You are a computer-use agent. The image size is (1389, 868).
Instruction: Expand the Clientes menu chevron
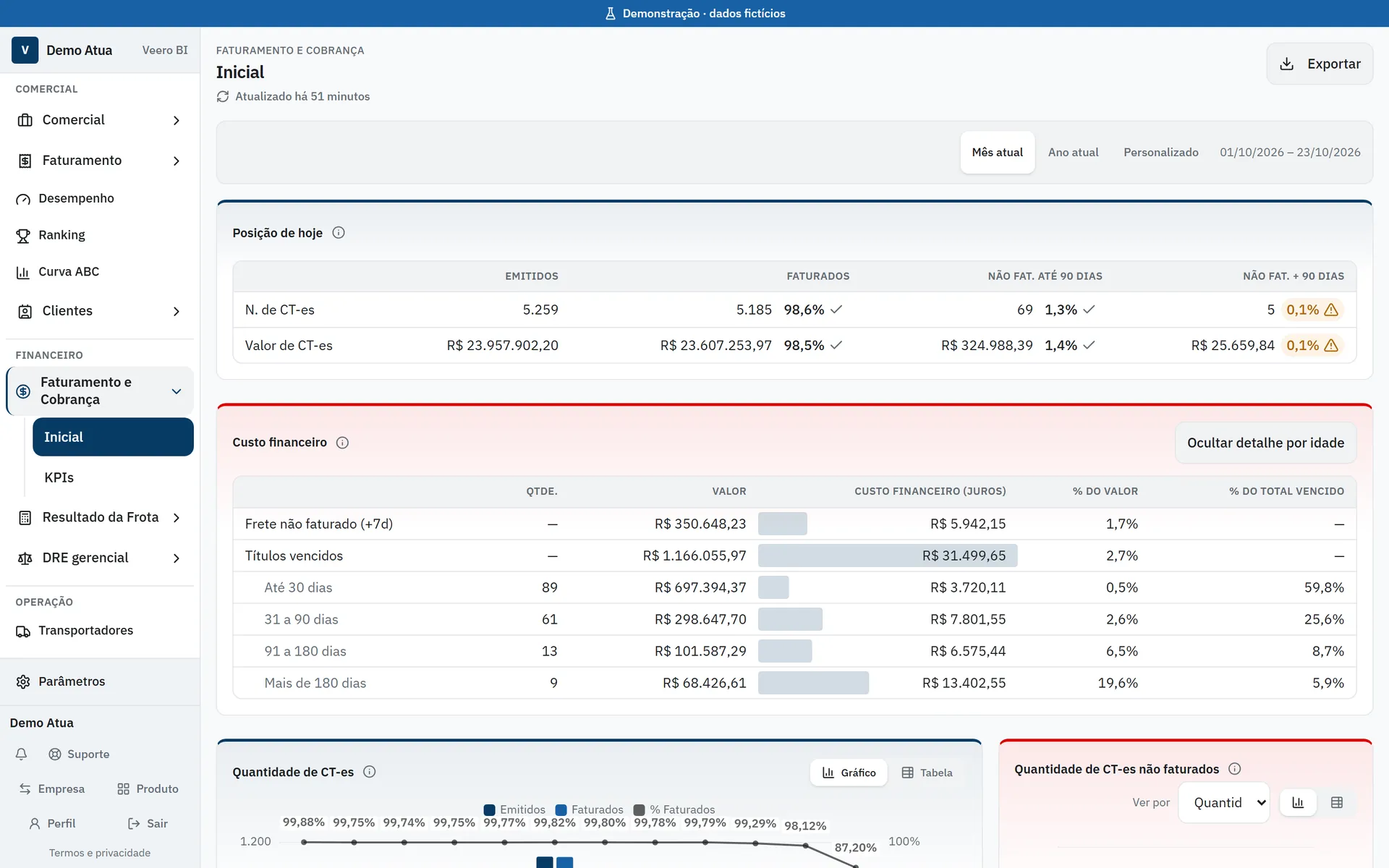point(177,311)
